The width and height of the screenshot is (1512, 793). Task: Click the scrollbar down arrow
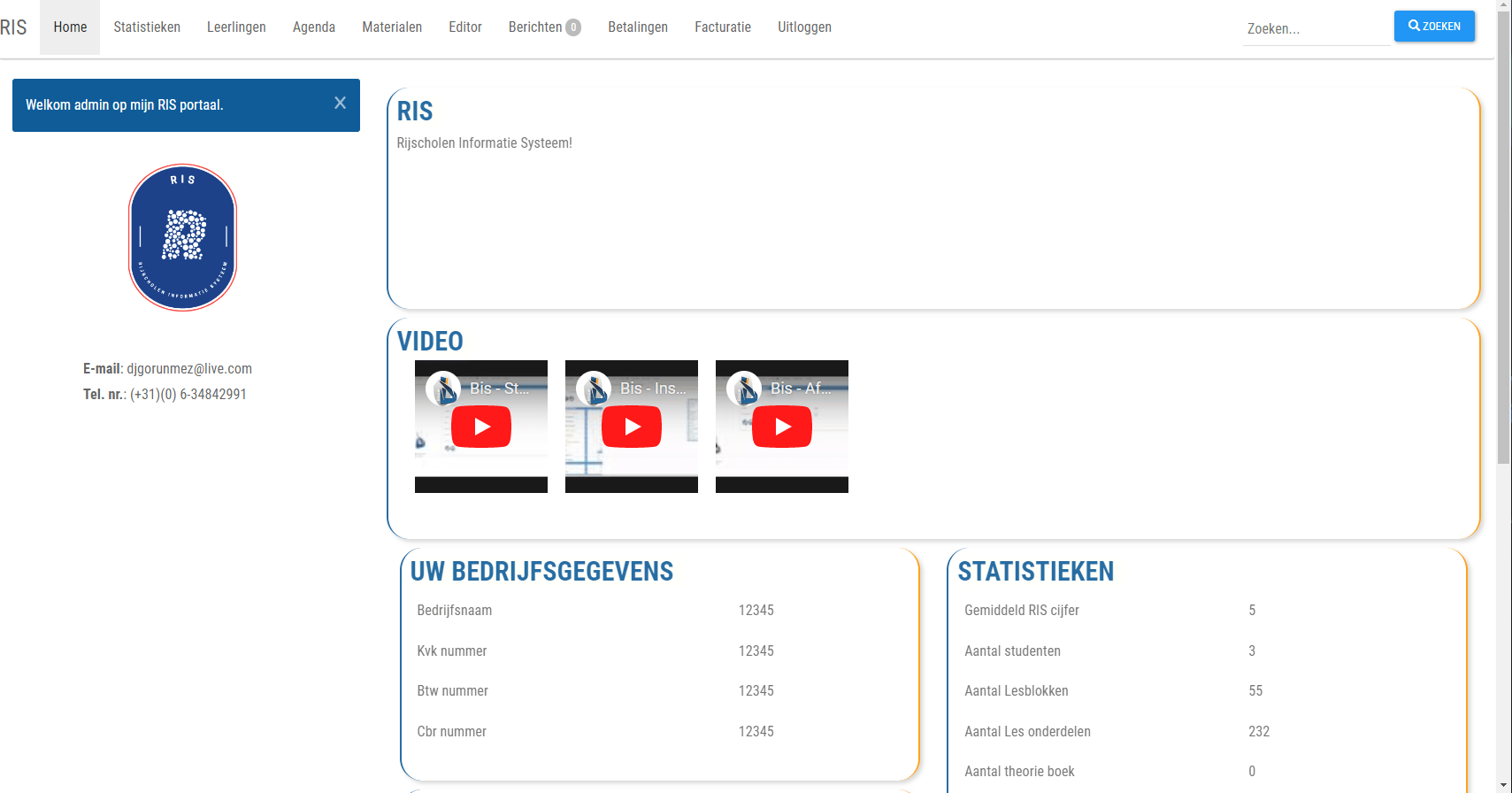1504,785
